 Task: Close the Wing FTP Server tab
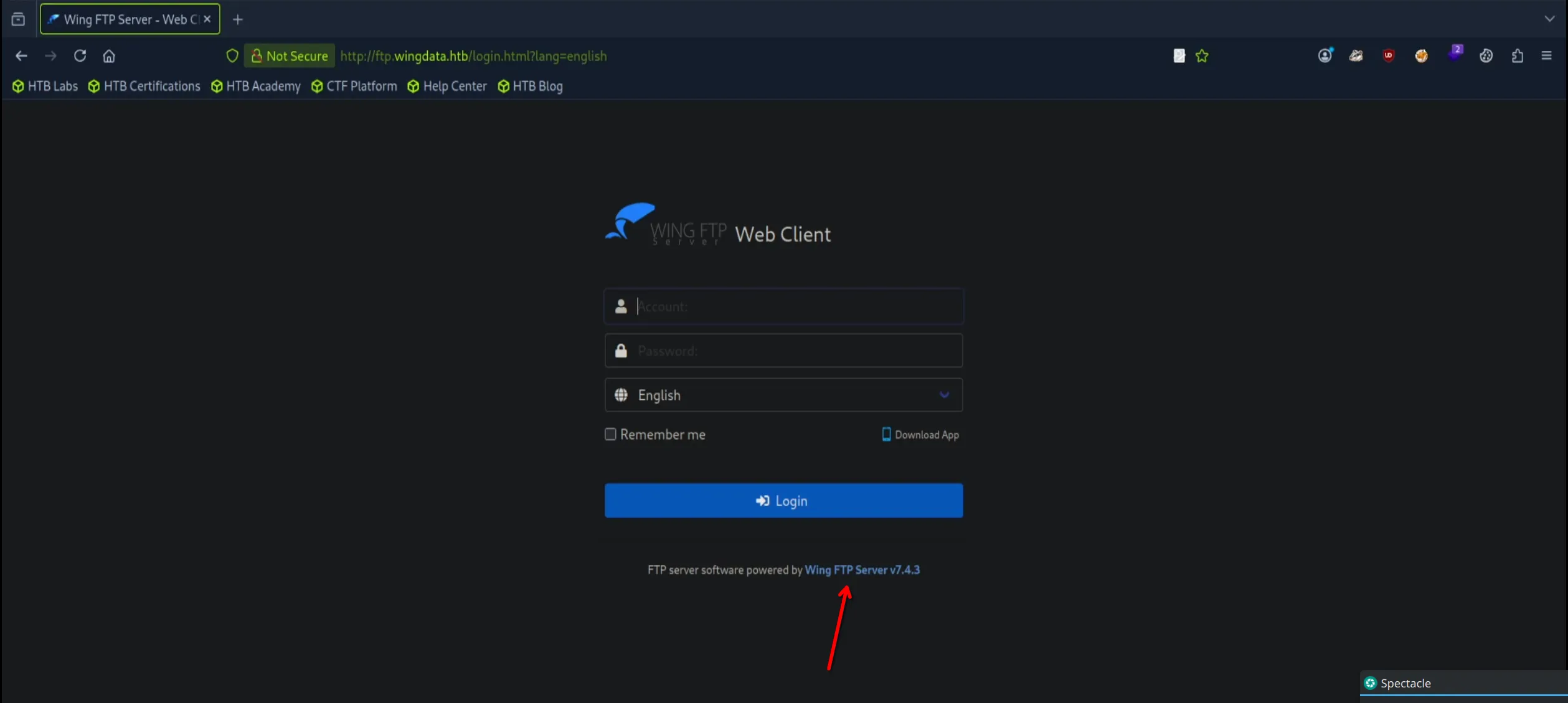tap(207, 19)
